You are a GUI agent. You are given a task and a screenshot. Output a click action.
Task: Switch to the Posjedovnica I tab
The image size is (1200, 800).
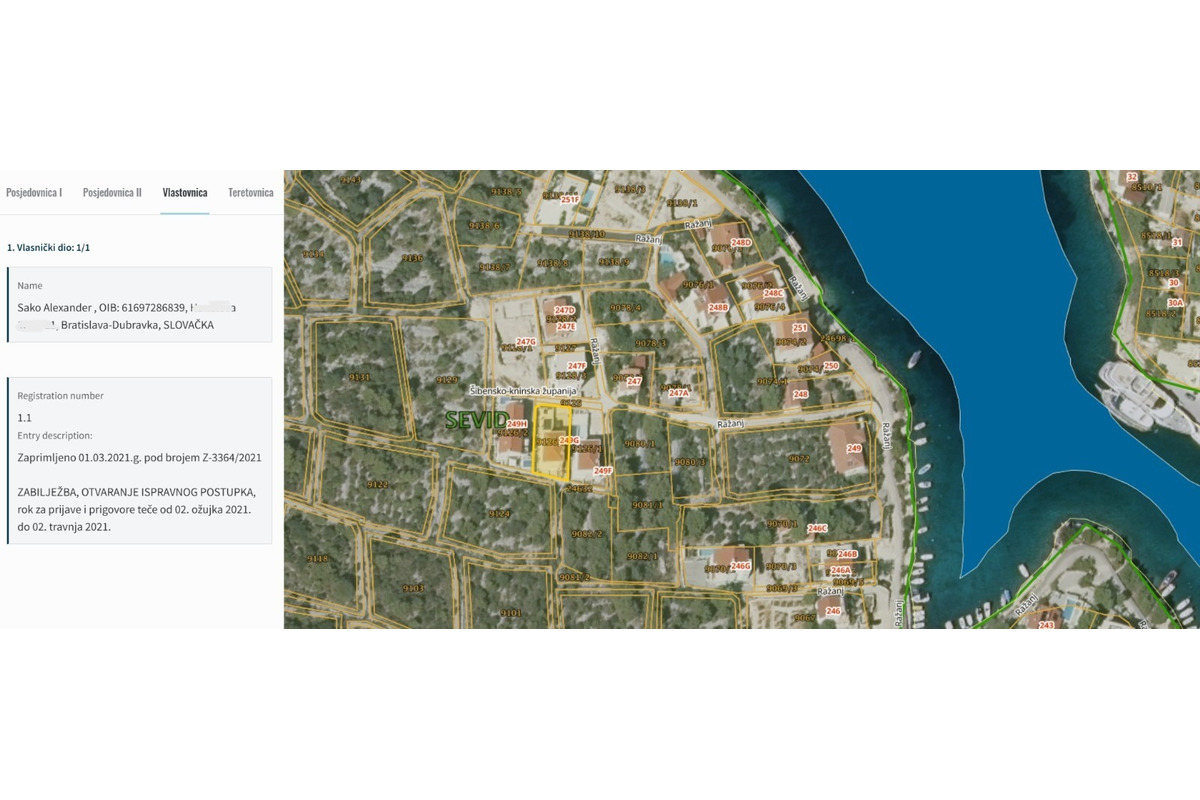(x=34, y=192)
